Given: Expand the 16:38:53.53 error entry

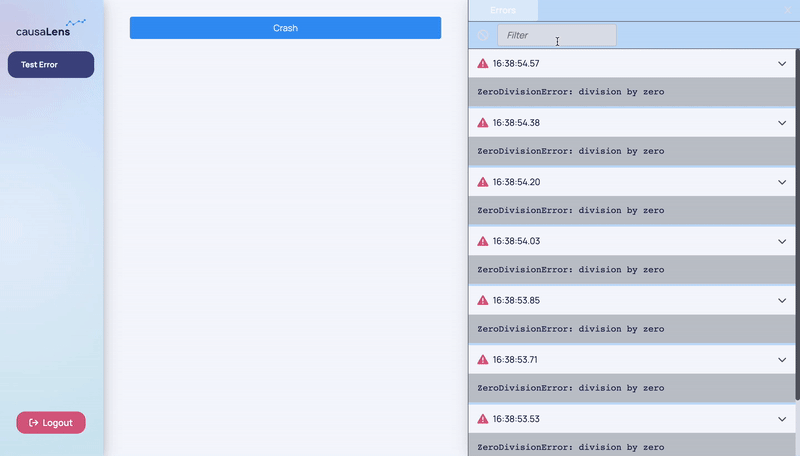Looking at the screenshot, I should [x=782, y=419].
